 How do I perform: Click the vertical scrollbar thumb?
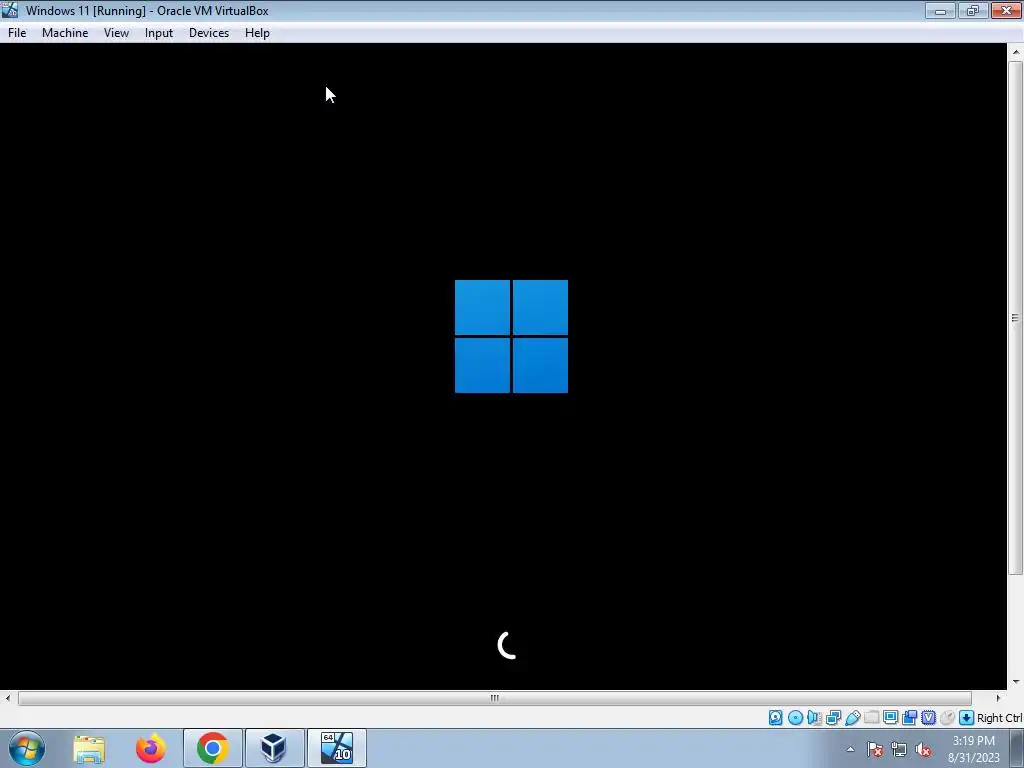point(1015,318)
